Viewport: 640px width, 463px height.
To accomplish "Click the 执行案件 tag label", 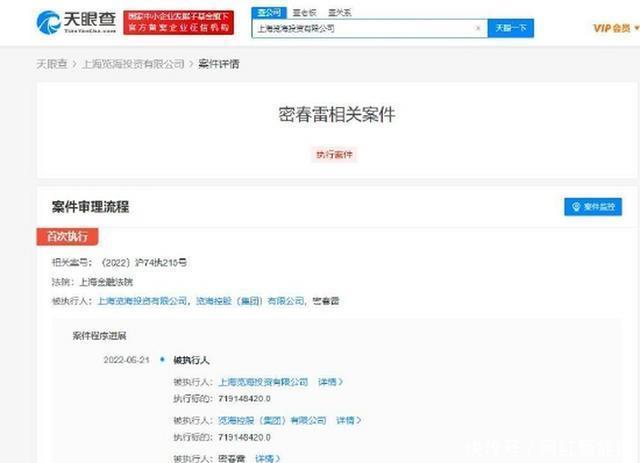I will [335, 154].
